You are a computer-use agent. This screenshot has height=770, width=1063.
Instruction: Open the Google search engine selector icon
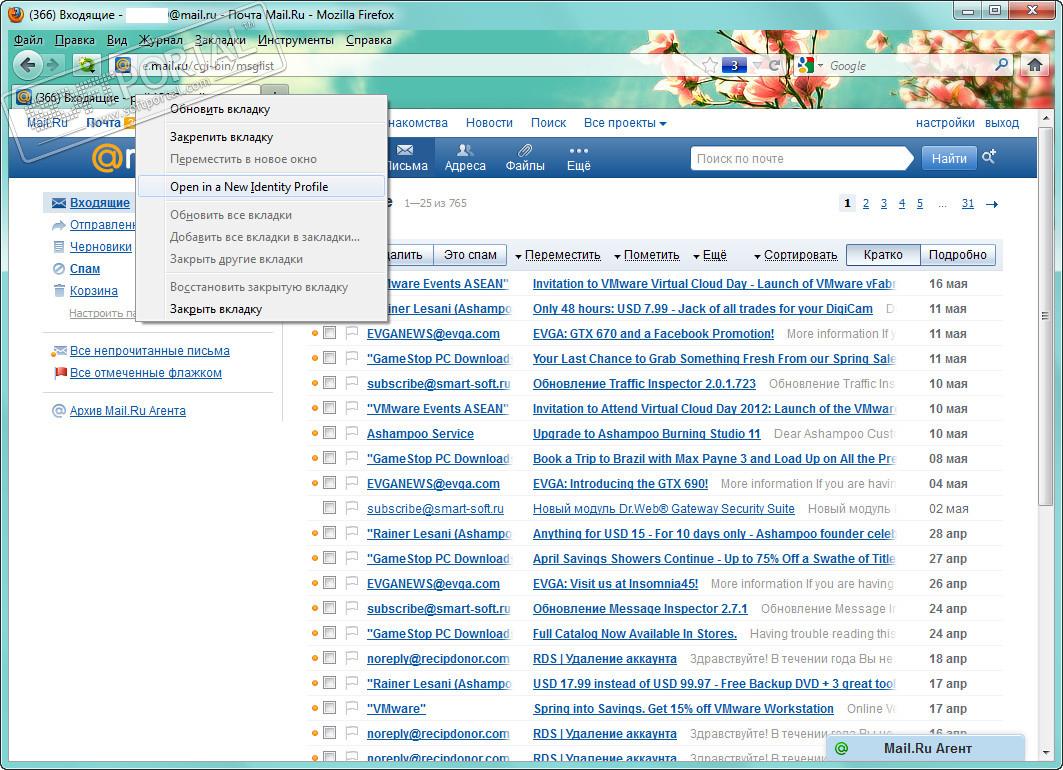[810, 66]
